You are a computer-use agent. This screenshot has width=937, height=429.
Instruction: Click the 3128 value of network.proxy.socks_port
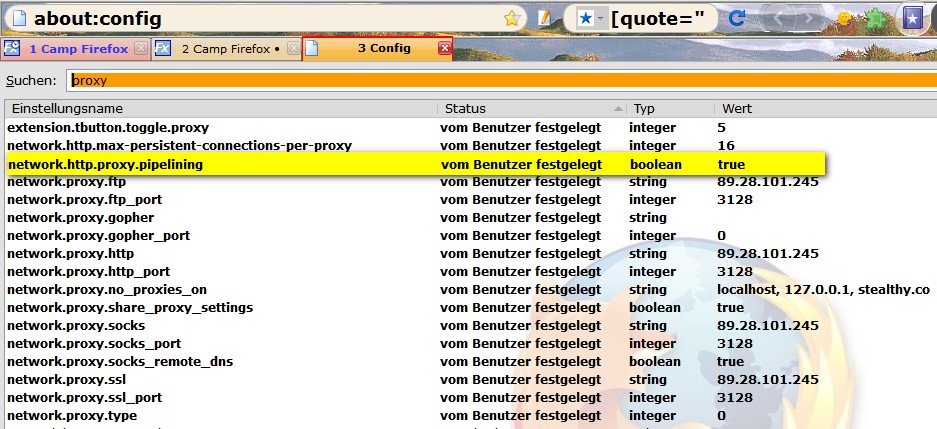click(x=734, y=344)
